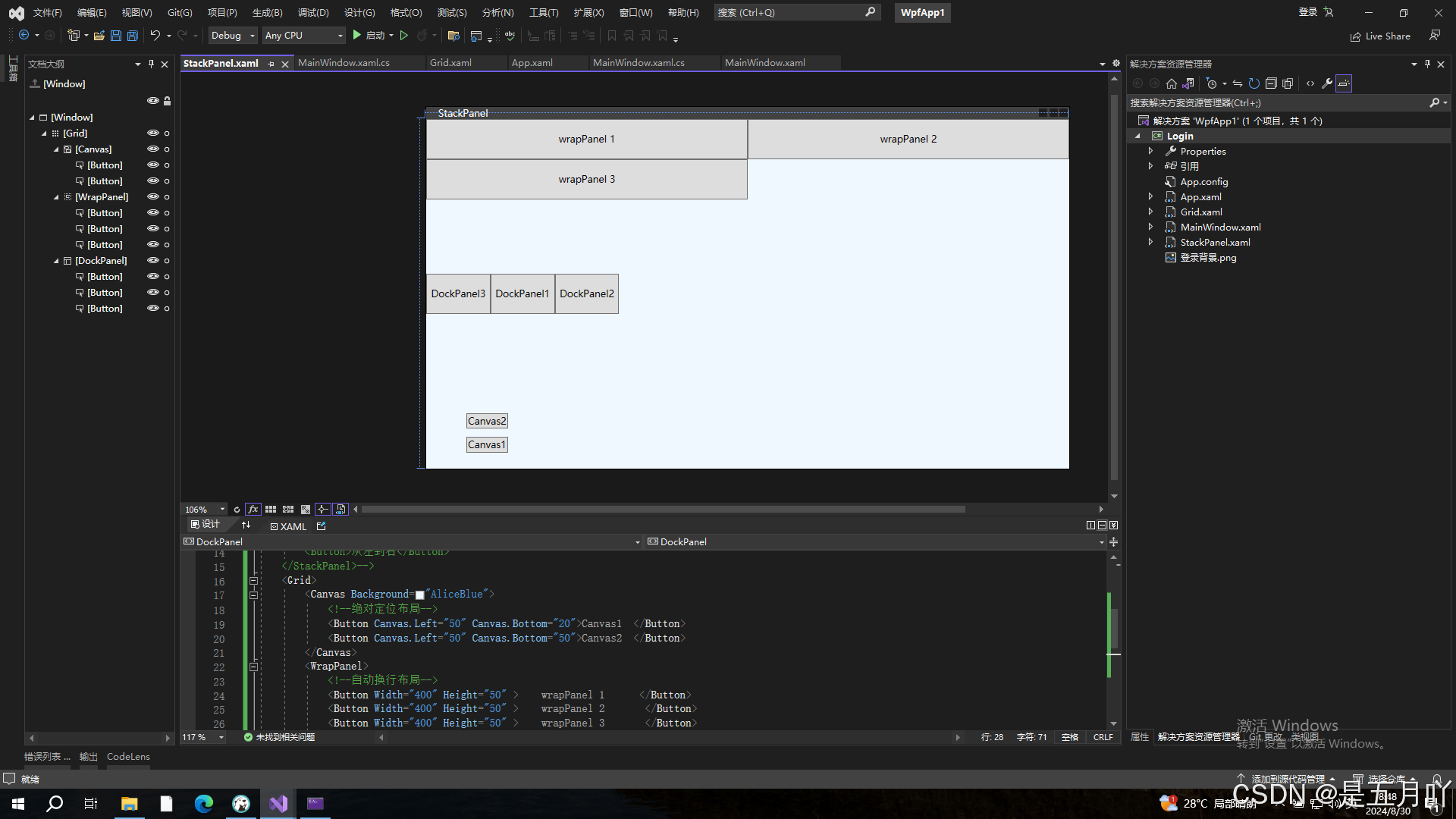The height and width of the screenshot is (819, 1456).
Task: Click the Save file toolbar icon
Action: pos(116,36)
